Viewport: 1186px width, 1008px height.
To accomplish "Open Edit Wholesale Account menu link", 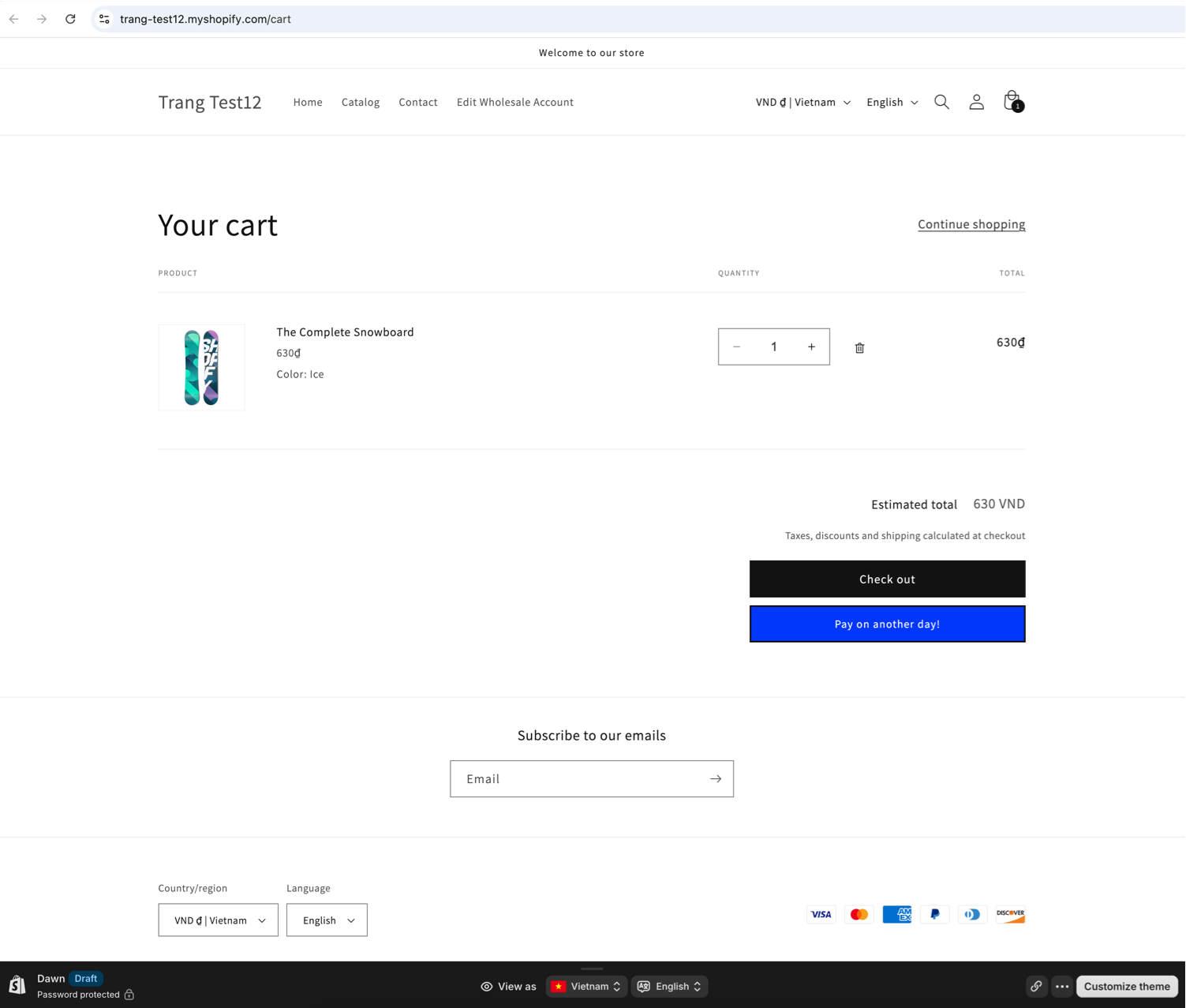I will click(514, 102).
